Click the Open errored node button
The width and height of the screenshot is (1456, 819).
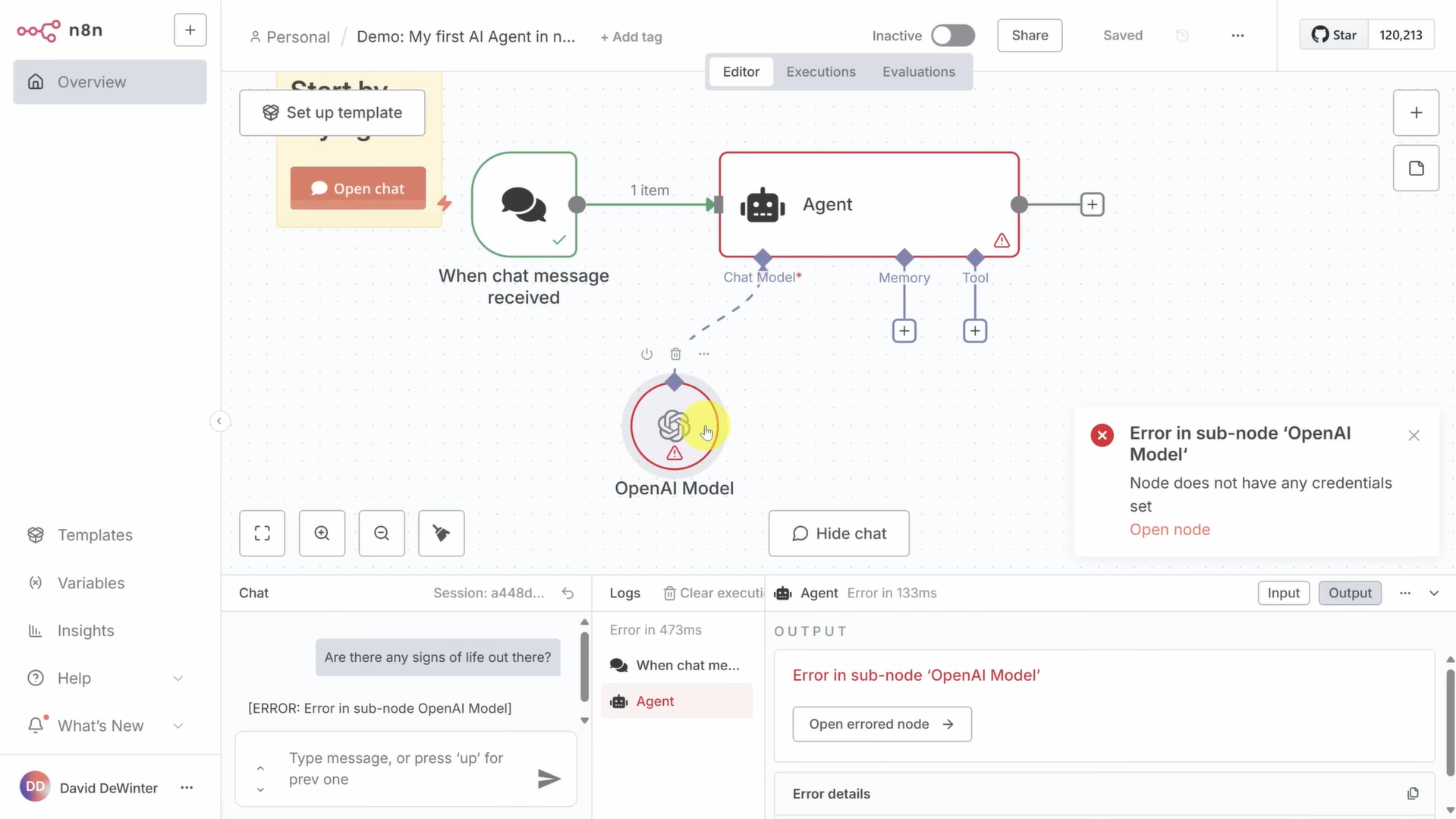(x=882, y=724)
